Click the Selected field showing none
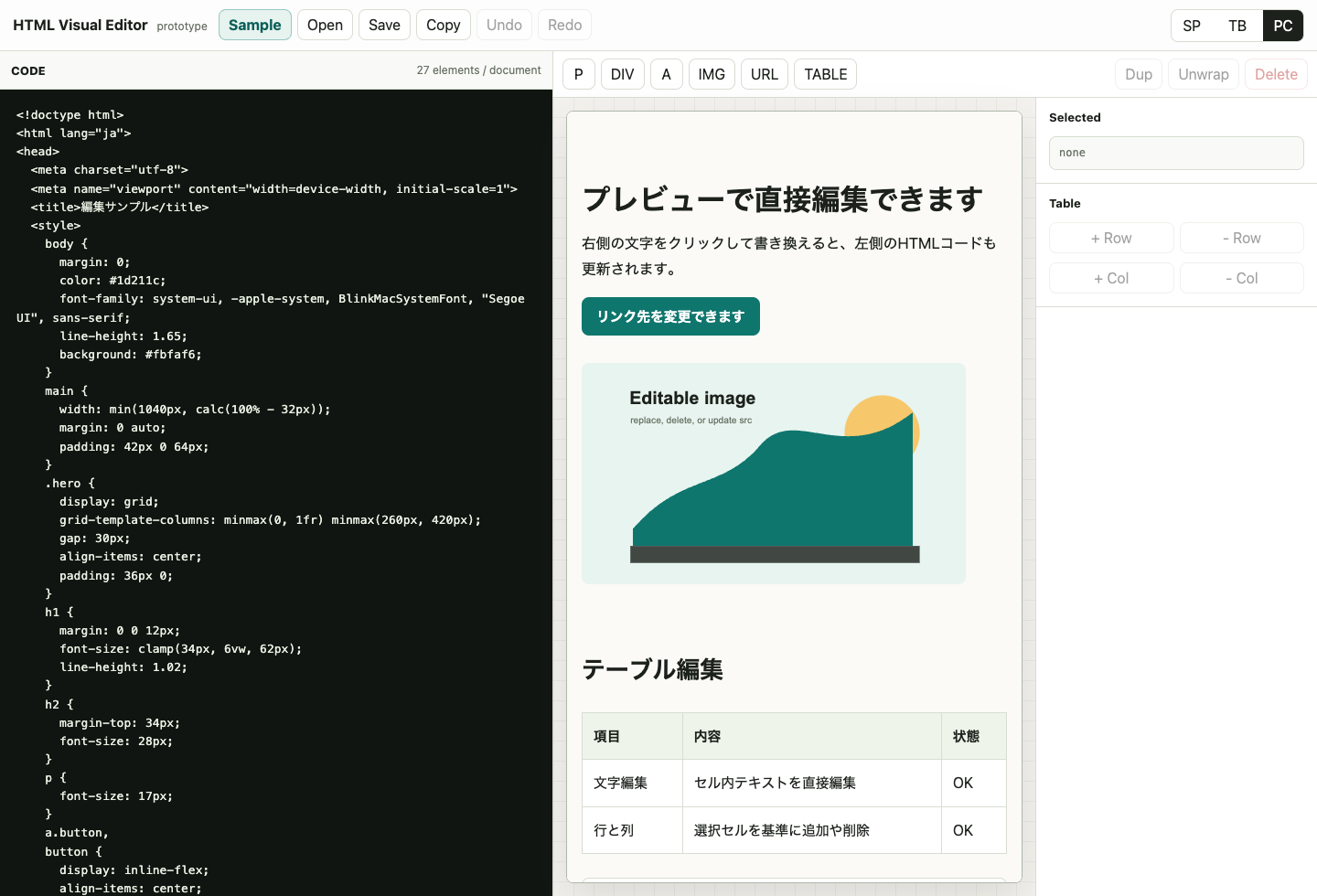 pyautogui.click(x=1176, y=153)
